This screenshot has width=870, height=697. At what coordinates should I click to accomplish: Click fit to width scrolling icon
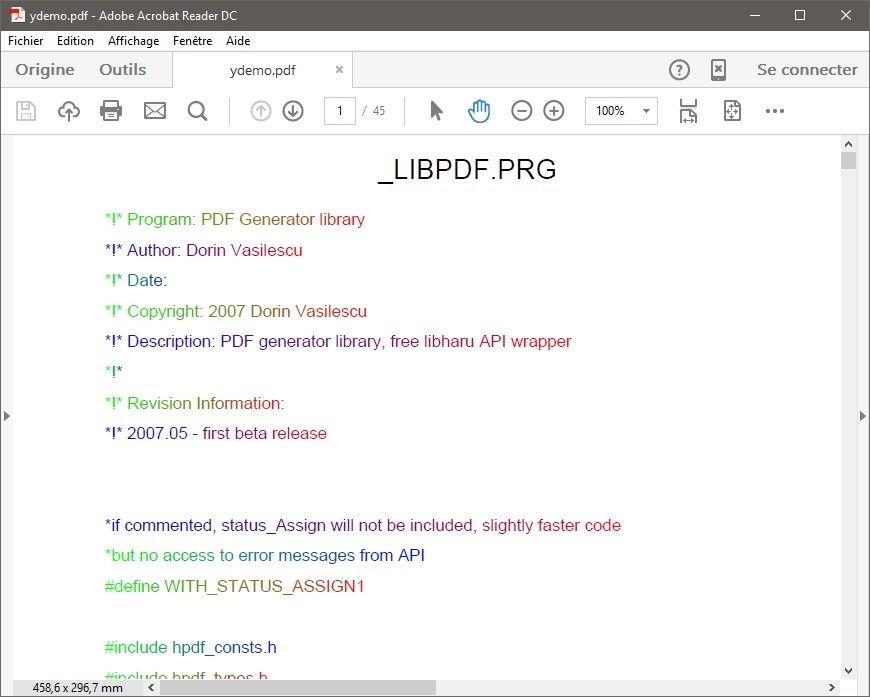[x=688, y=111]
